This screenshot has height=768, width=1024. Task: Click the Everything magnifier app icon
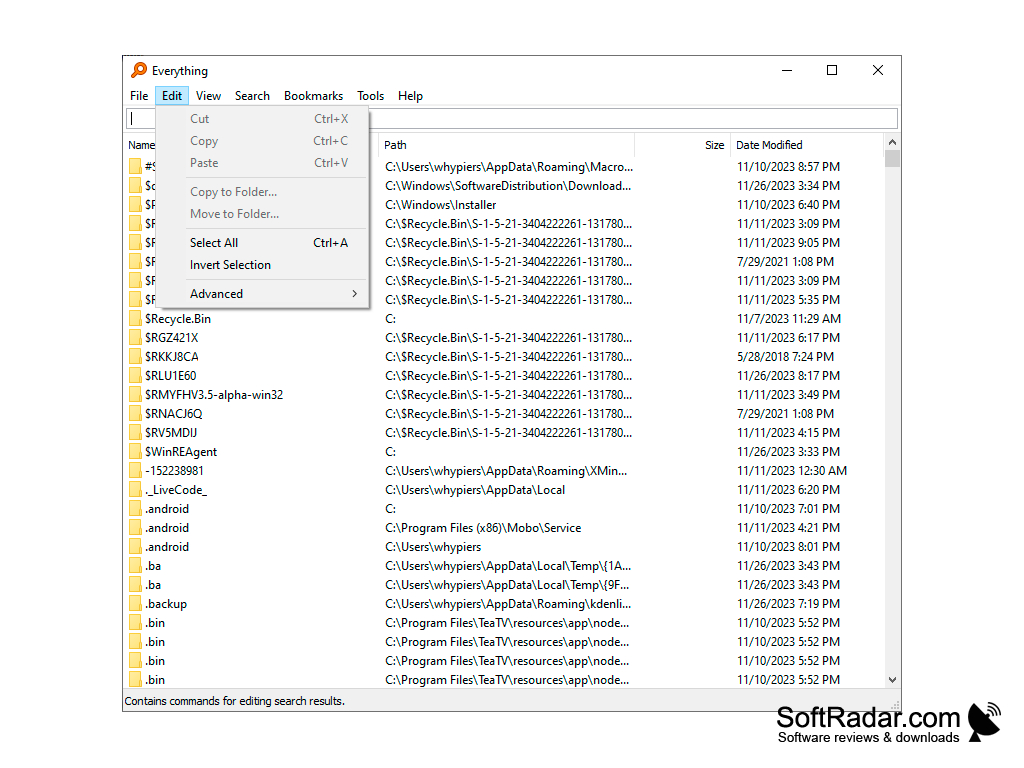tap(139, 70)
